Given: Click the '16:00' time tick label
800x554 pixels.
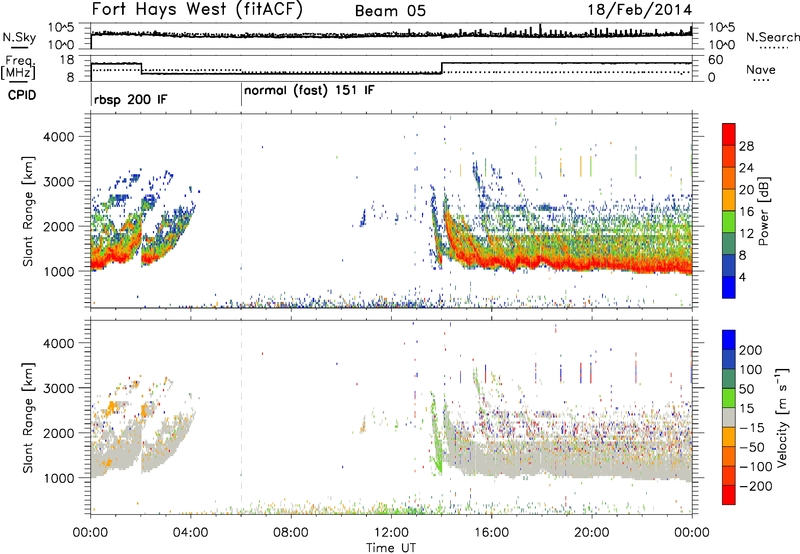Looking at the screenshot, I should [491, 533].
